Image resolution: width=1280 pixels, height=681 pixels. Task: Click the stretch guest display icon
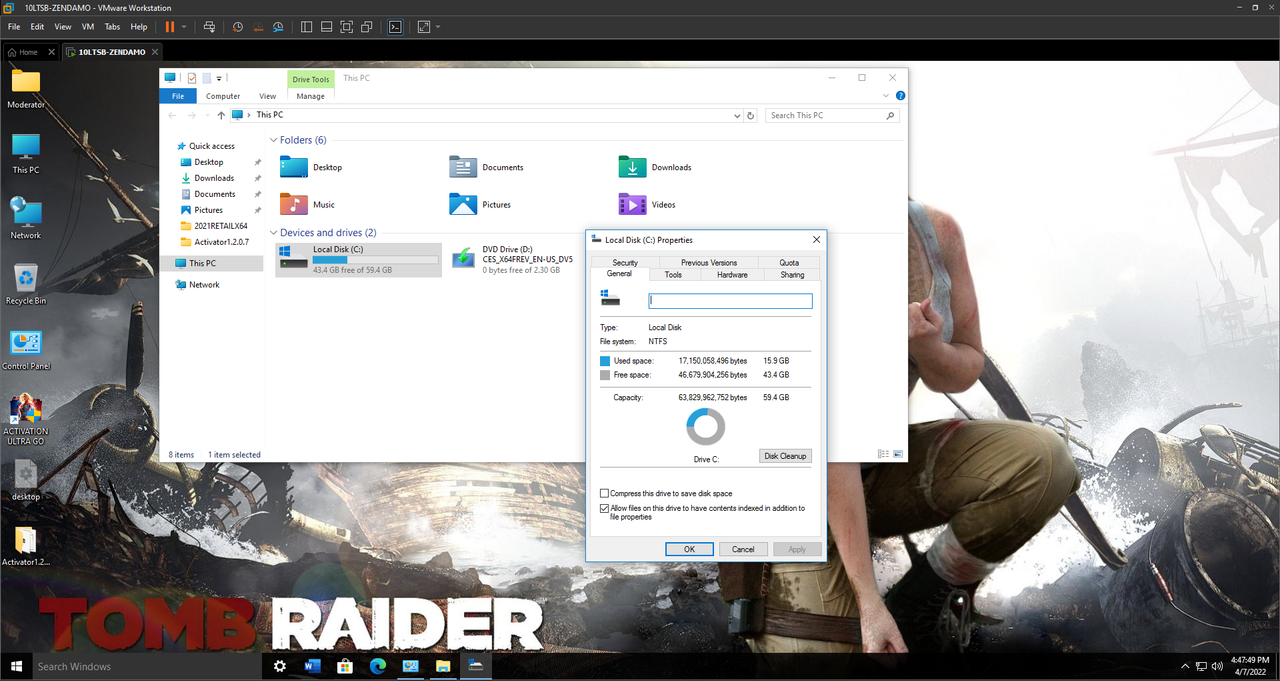(424, 27)
